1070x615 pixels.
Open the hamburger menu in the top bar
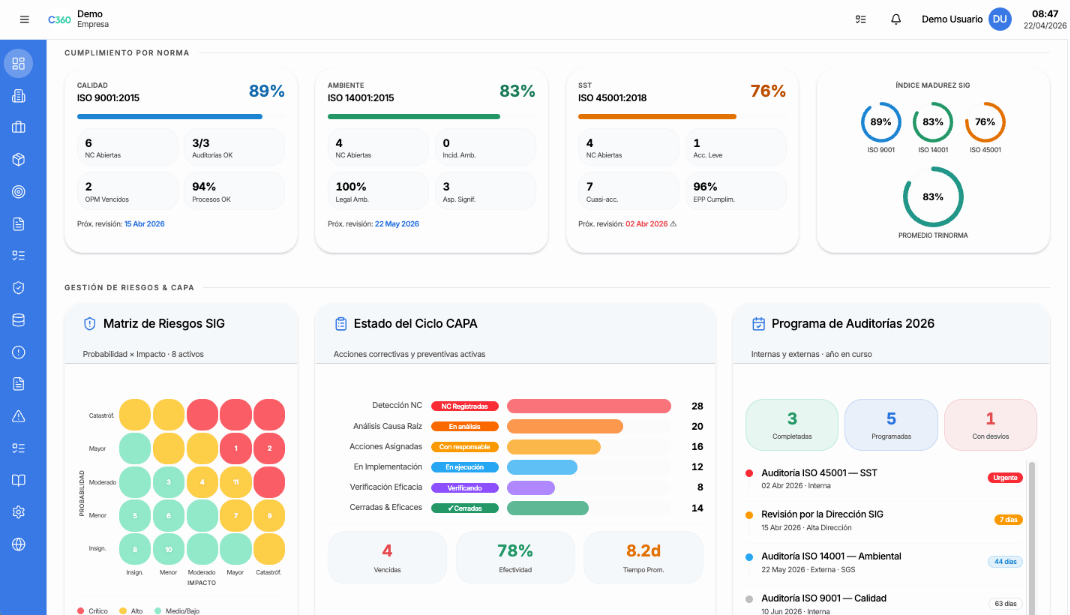(24, 19)
